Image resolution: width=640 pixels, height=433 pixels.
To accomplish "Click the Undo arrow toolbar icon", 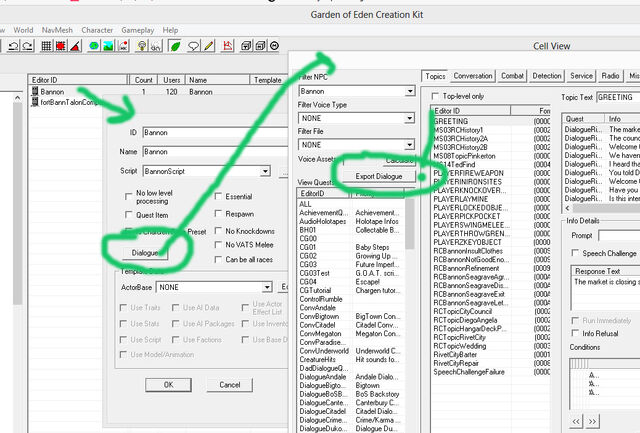I will [x=13, y=46].
